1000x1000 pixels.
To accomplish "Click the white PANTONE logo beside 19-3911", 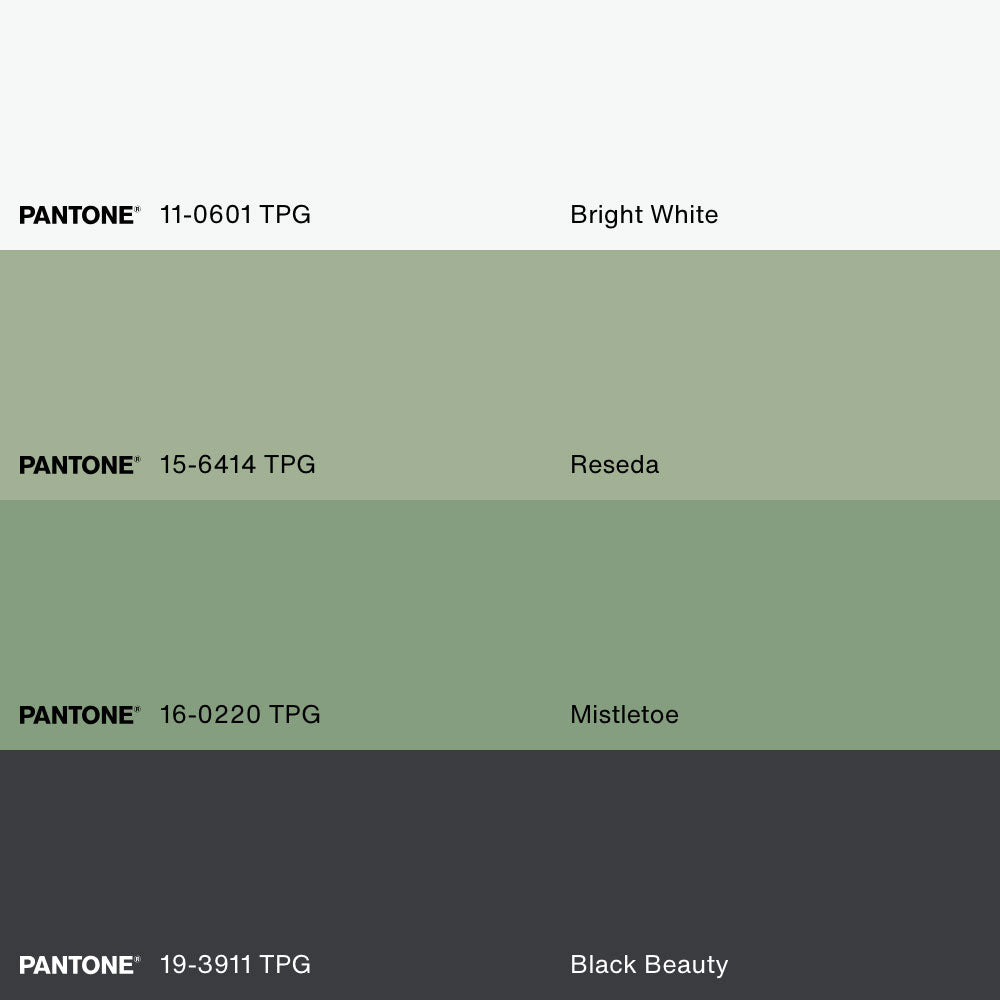I will pos(77,965).
